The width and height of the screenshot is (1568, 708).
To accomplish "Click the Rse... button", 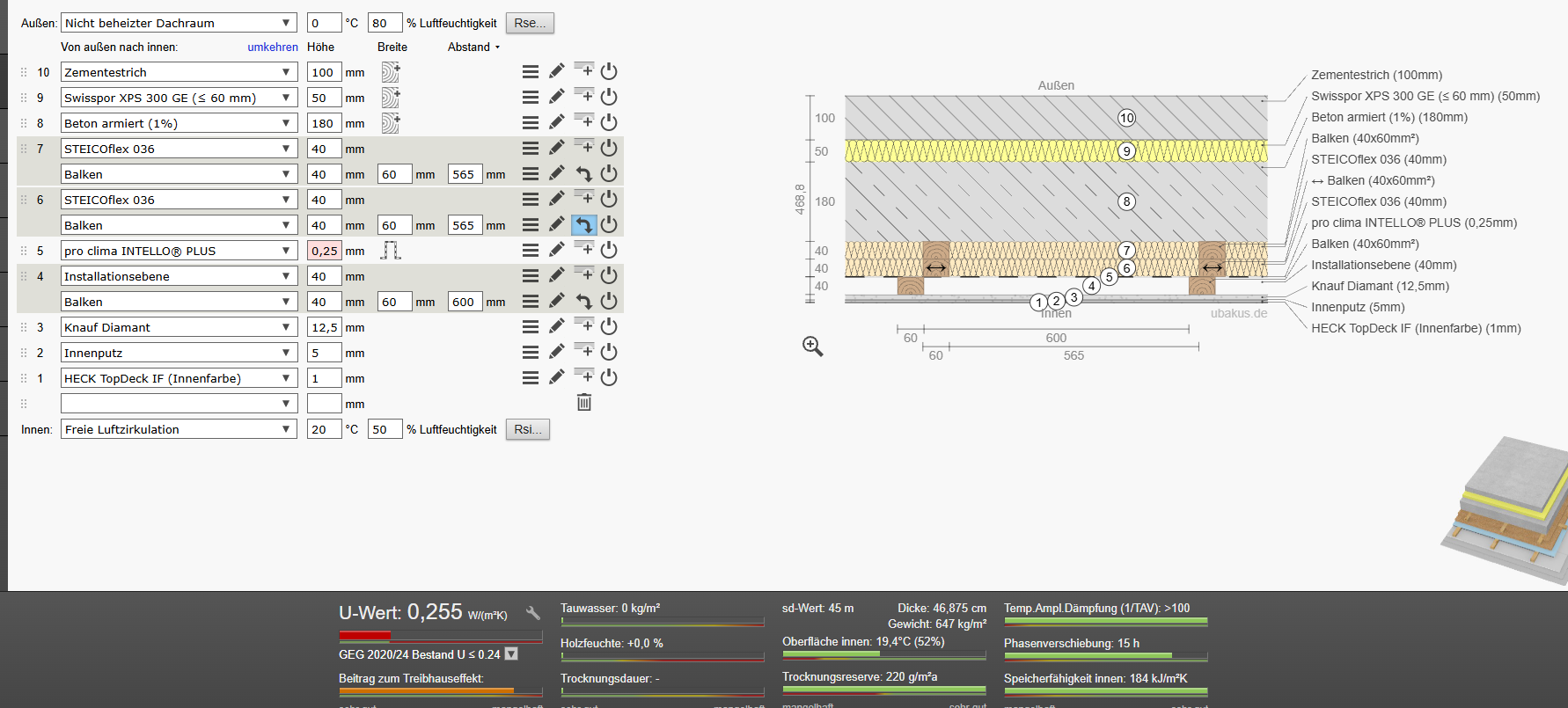I will click(x=530, y=23).
